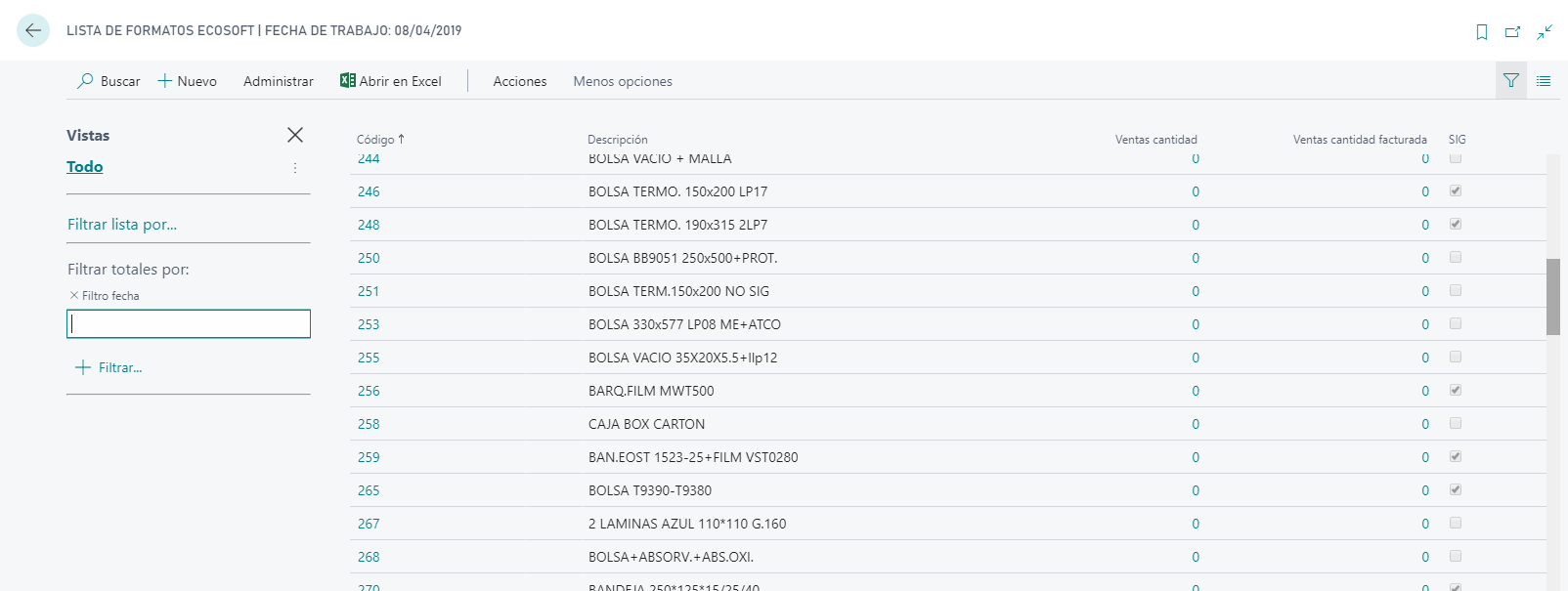Open record with code 265

(x=369, y=490)
